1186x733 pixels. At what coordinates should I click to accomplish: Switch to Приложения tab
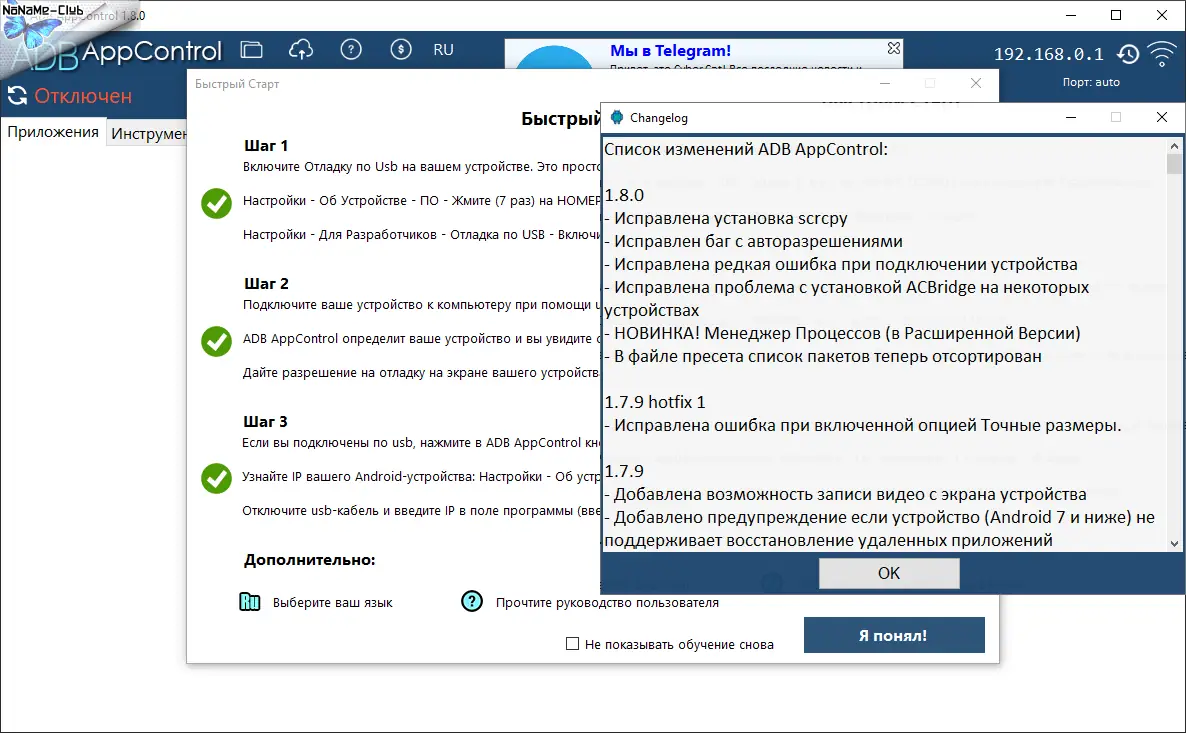click(x=53, y=132)
